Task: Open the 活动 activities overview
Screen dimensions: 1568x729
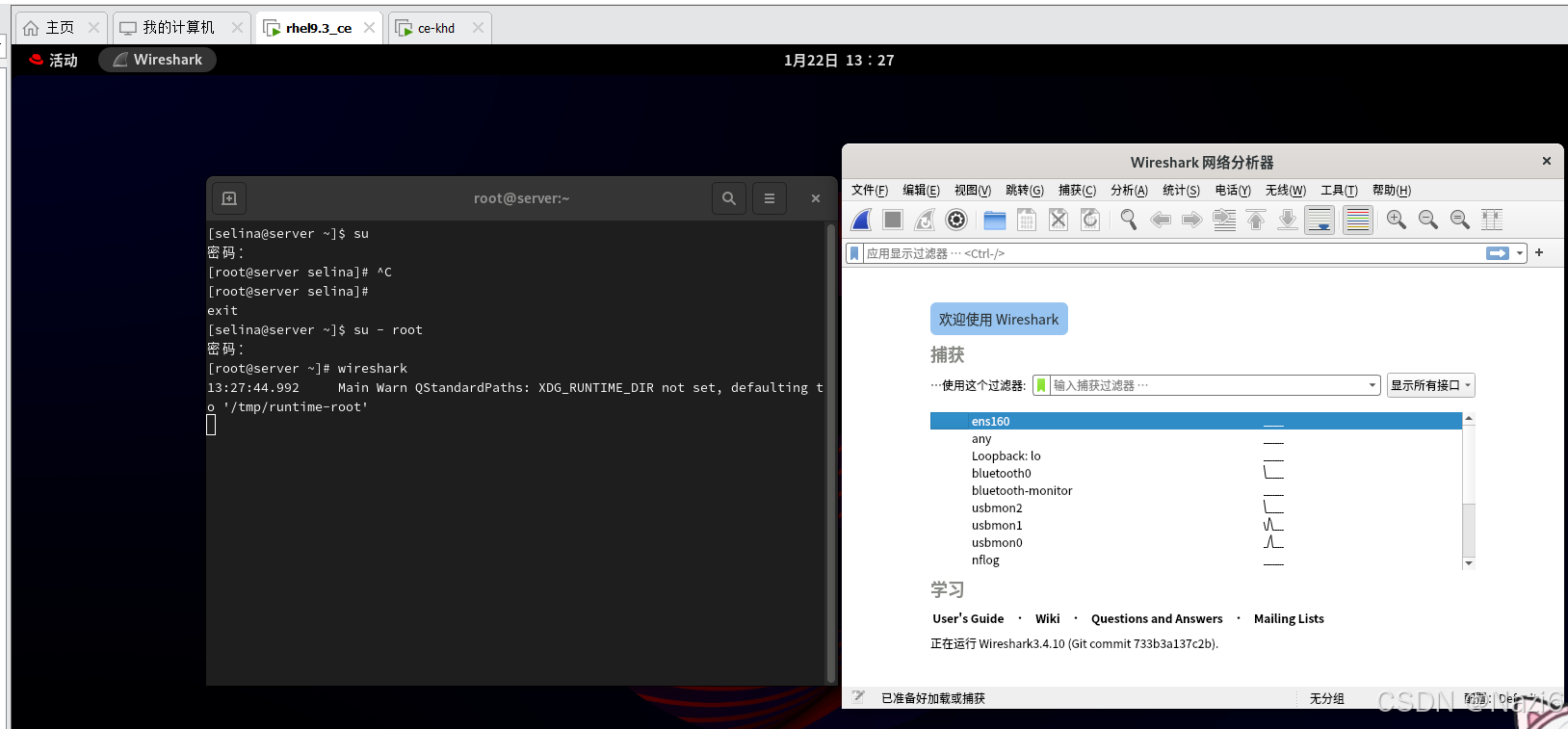Action: click(x=53, y=60)
